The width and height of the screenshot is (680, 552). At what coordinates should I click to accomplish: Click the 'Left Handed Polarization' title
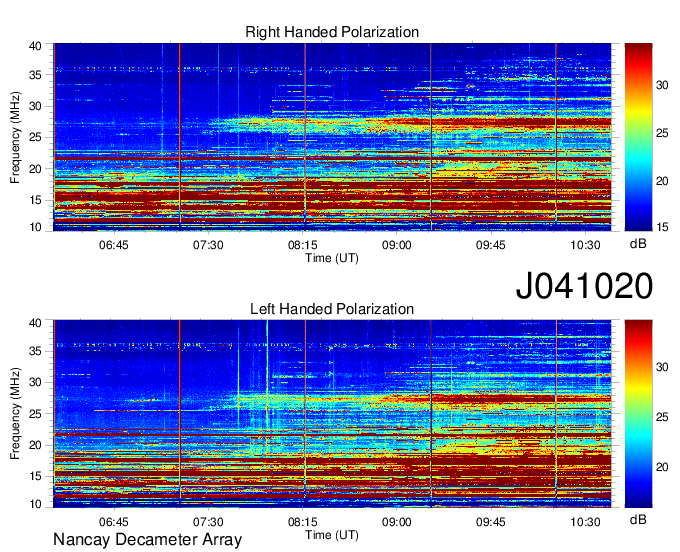coord(332,309)
